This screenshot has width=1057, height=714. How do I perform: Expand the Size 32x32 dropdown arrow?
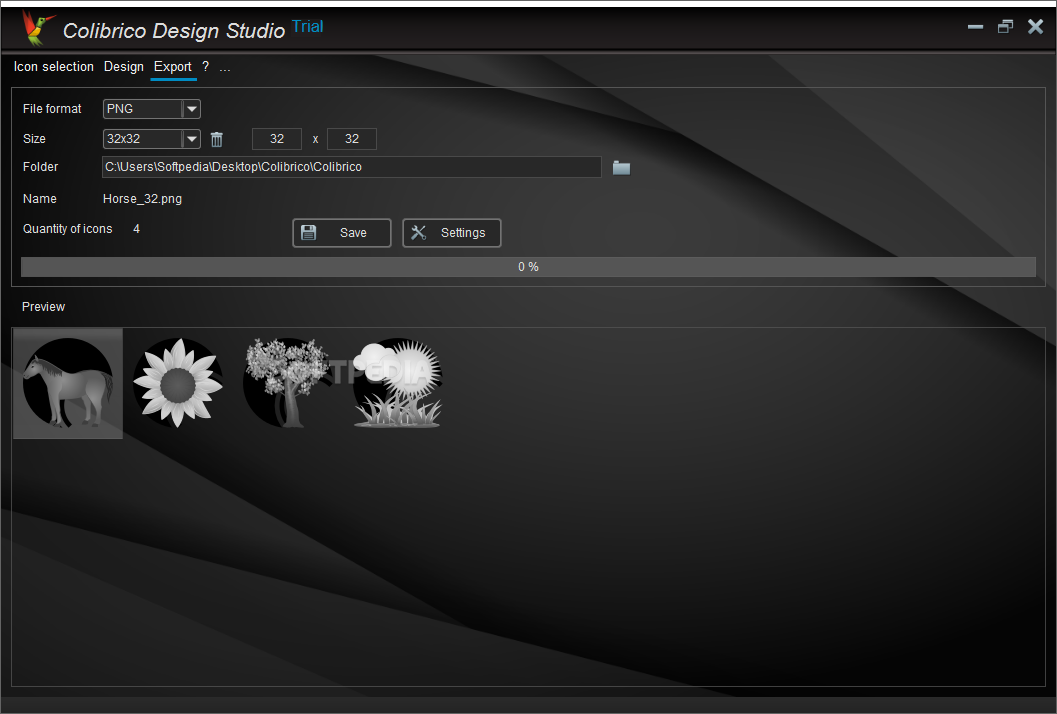tap(191, 139)
